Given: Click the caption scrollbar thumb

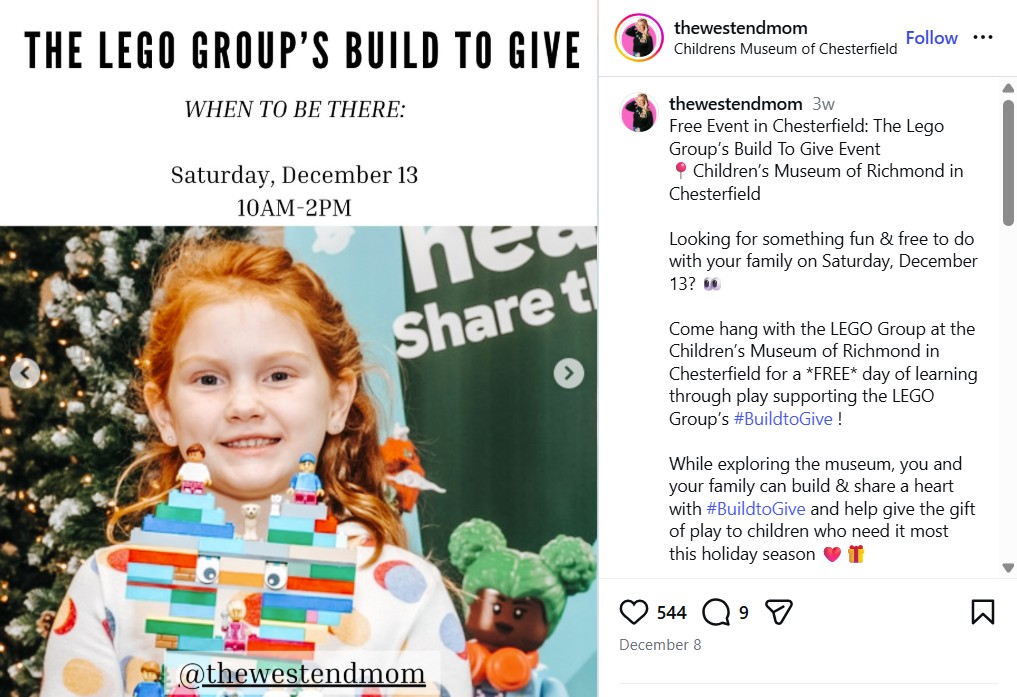Looking at the screenshot, I should pyautogui.click(x=1008, y=162).
